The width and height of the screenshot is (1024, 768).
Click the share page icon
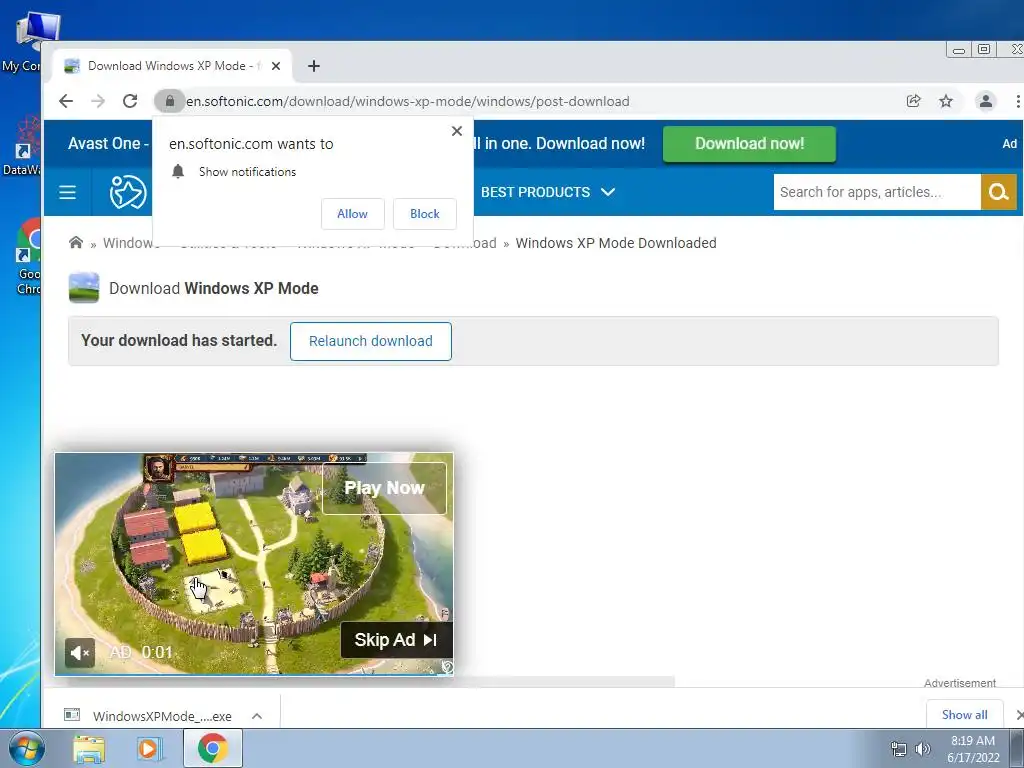tap(914, 101)
